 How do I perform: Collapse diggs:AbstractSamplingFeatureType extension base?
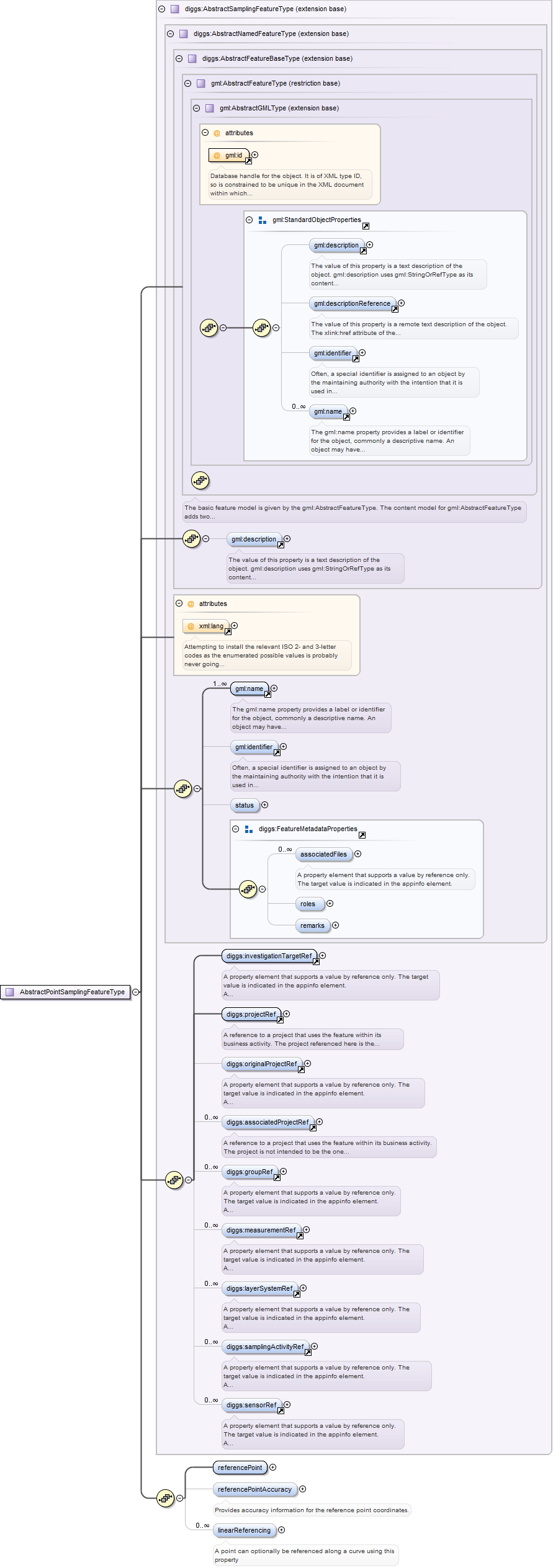coord(161,9)
